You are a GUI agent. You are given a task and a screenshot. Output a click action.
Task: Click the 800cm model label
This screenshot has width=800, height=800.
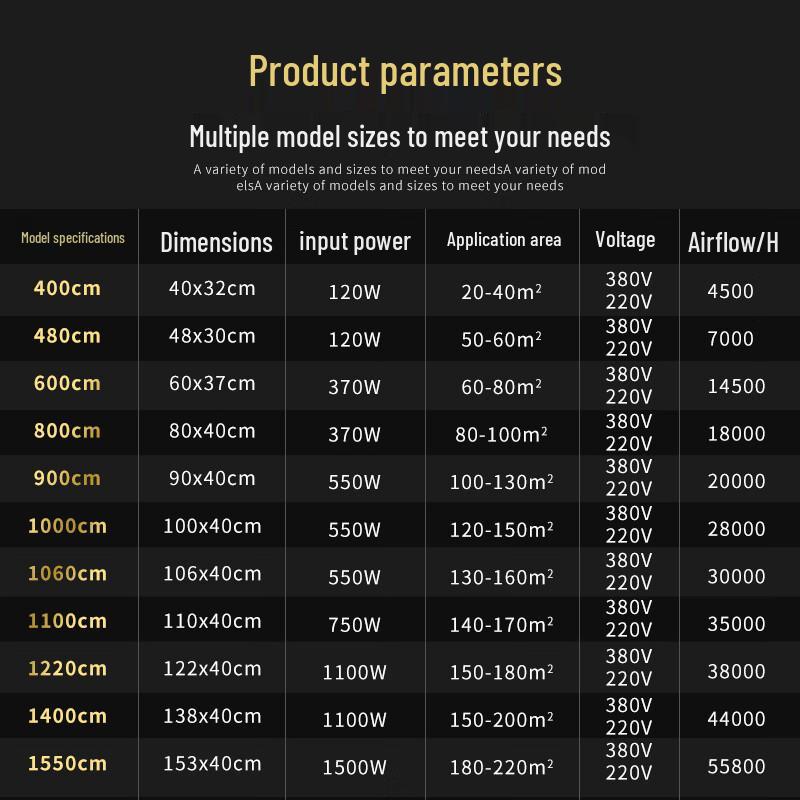click(x=67, y=431)
